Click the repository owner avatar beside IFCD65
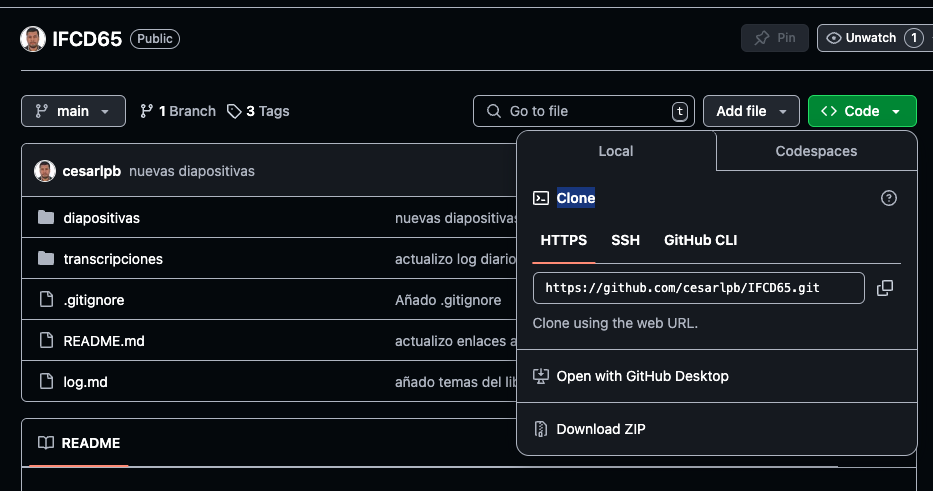The image size is (933, 491). point(33,39)
